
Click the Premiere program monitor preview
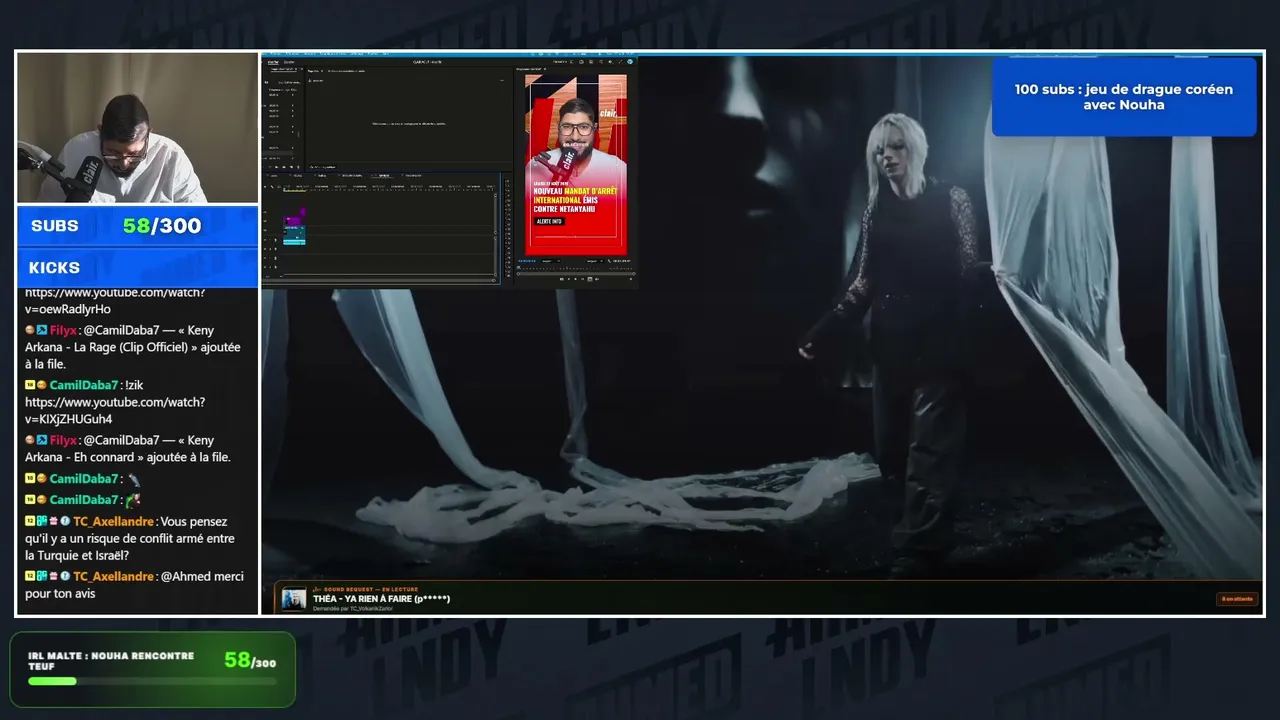click(576, 165)
